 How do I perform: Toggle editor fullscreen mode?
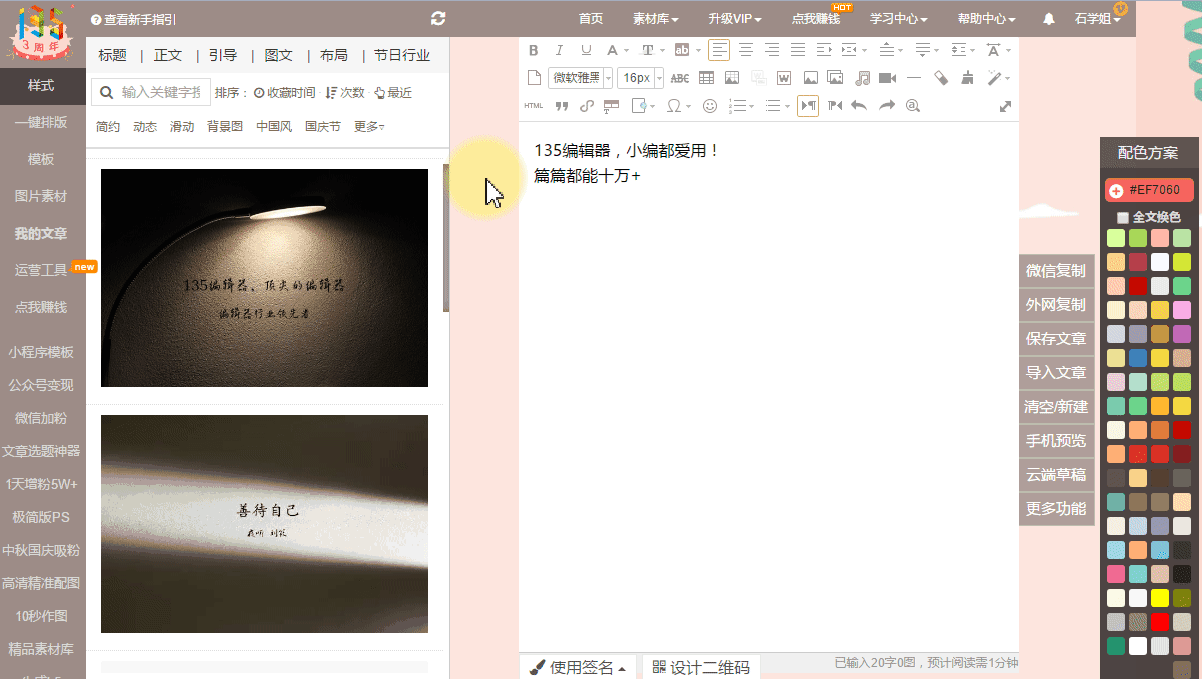point(1005,106)
